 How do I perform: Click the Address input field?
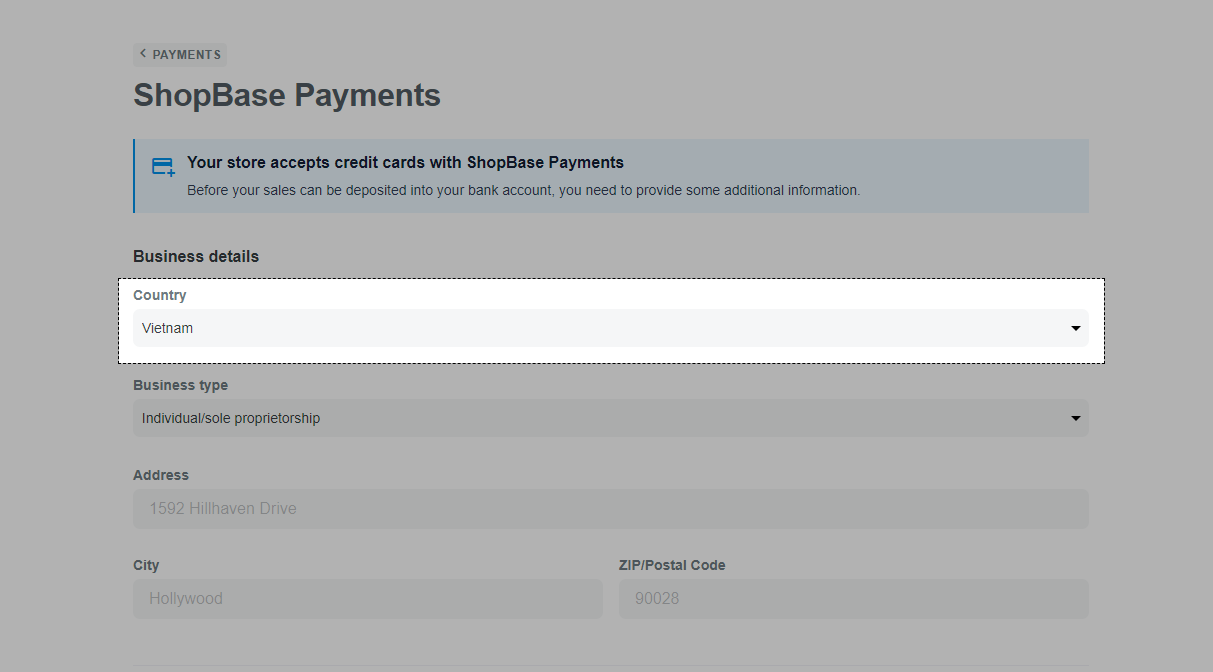click(x=610, y=509)
